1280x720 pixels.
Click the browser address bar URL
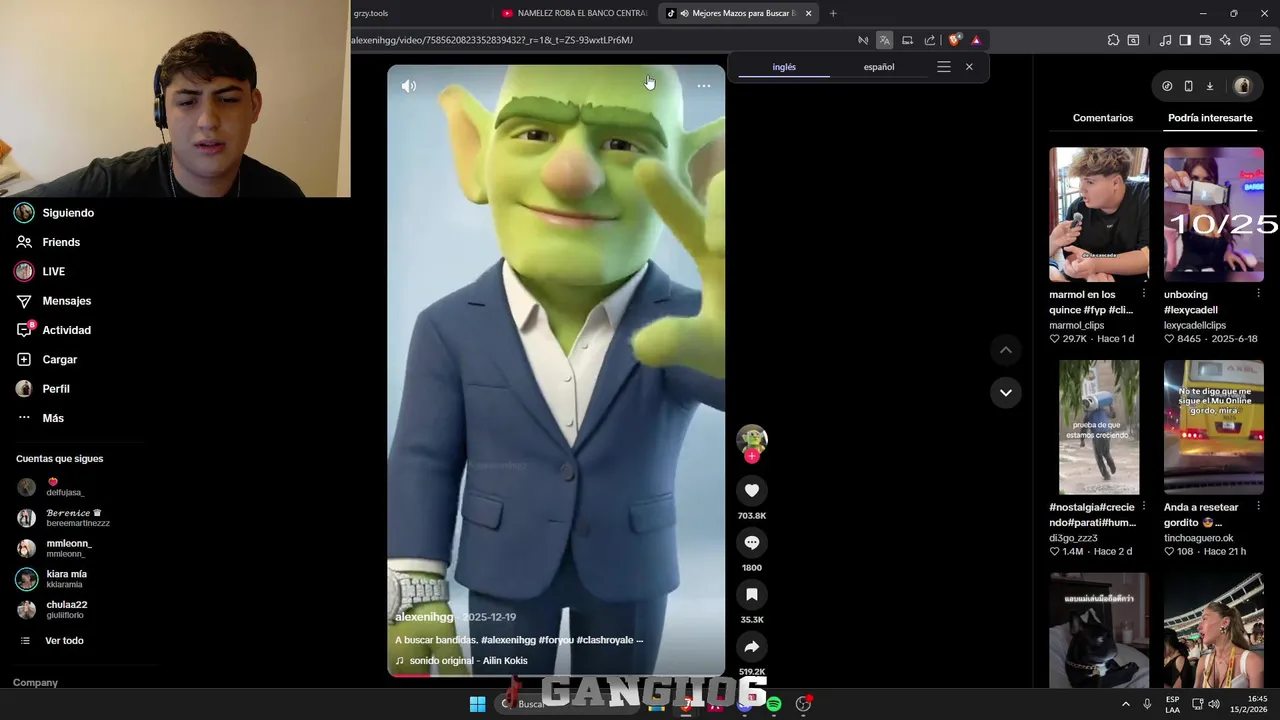(x=492, y=40)
